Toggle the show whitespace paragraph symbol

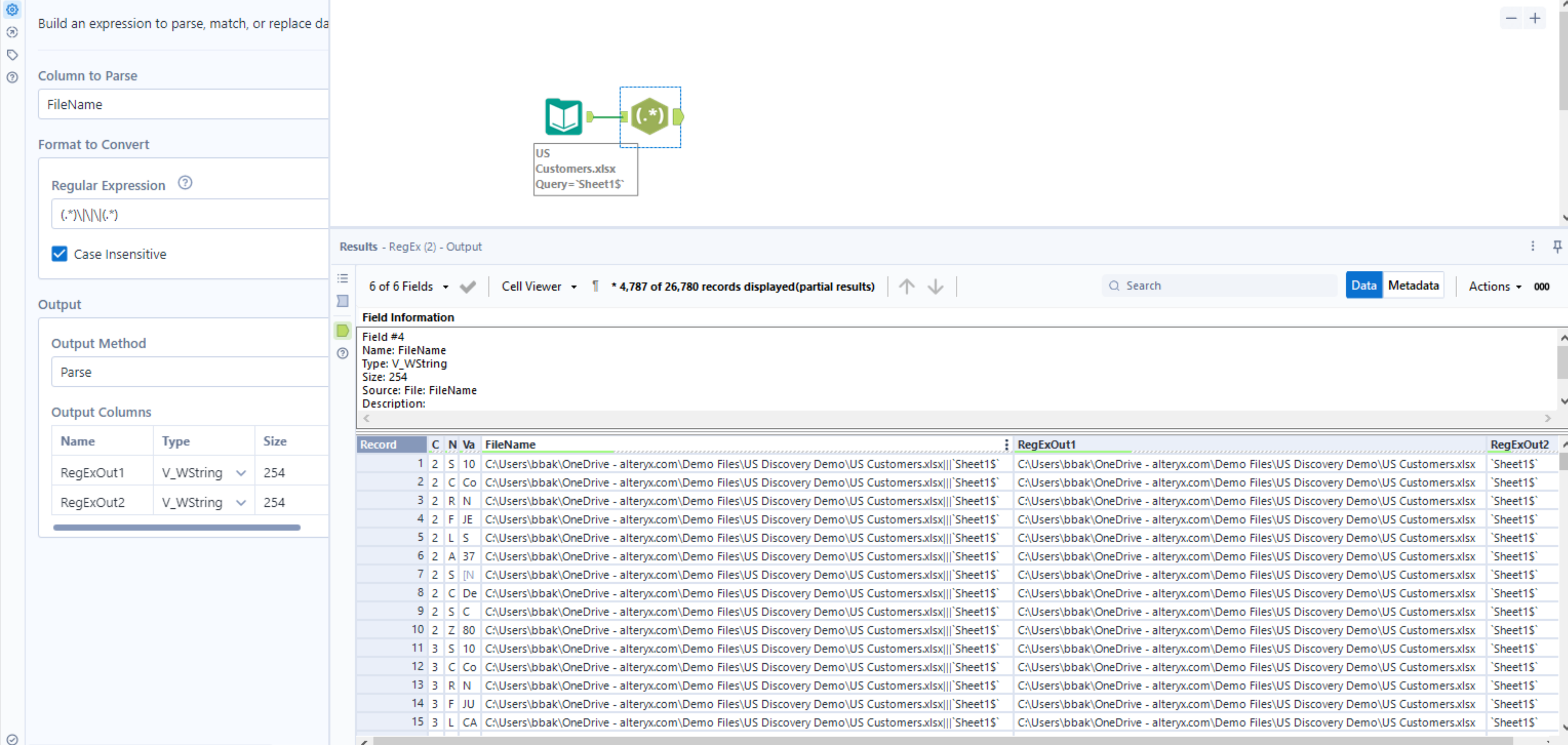595,286
